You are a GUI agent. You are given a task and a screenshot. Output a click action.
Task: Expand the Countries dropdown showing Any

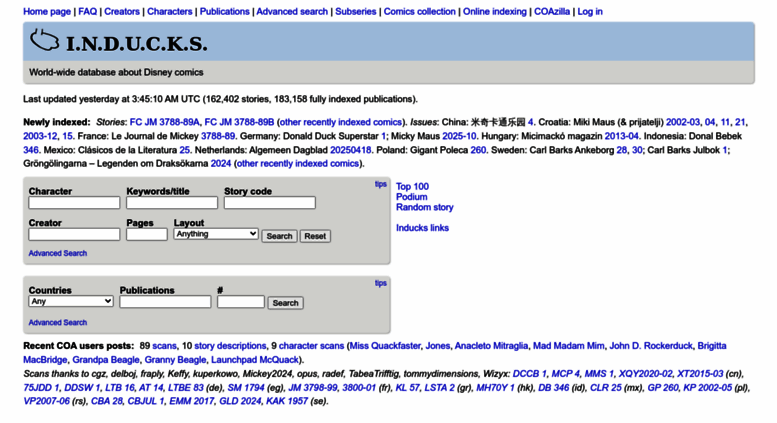pos(71,301)
